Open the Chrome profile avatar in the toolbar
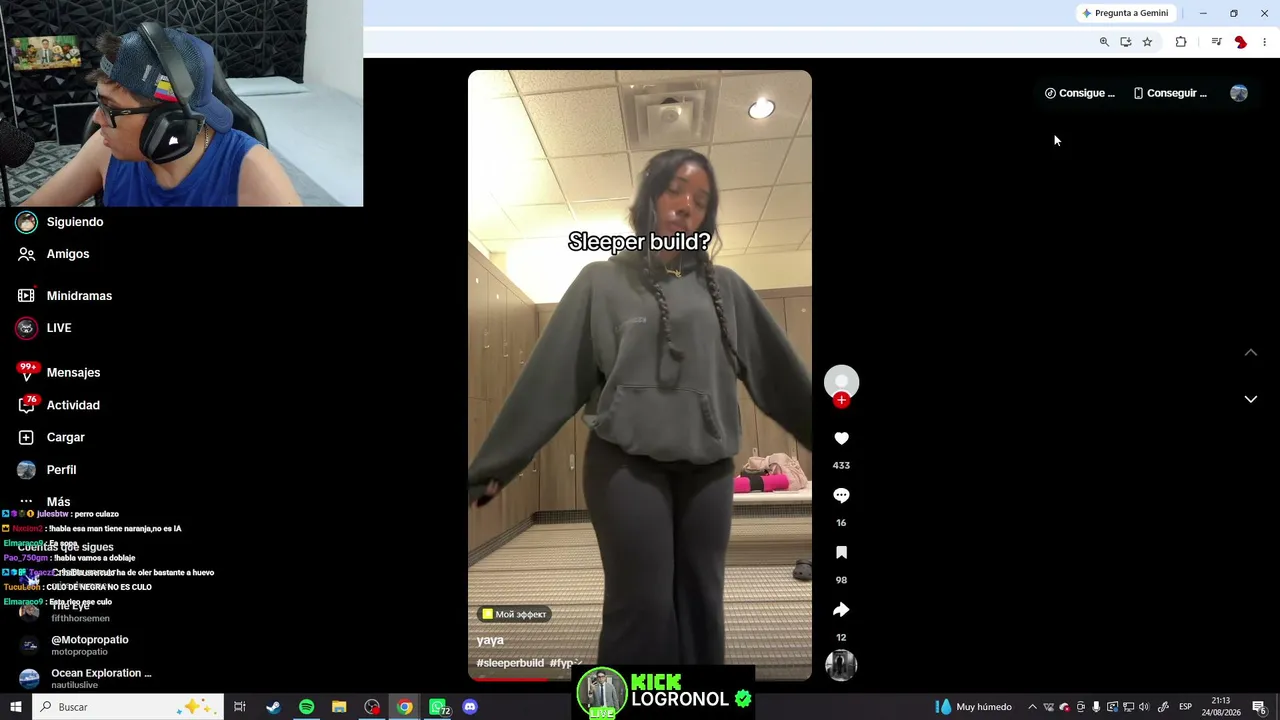 [x=1240, y=42]
